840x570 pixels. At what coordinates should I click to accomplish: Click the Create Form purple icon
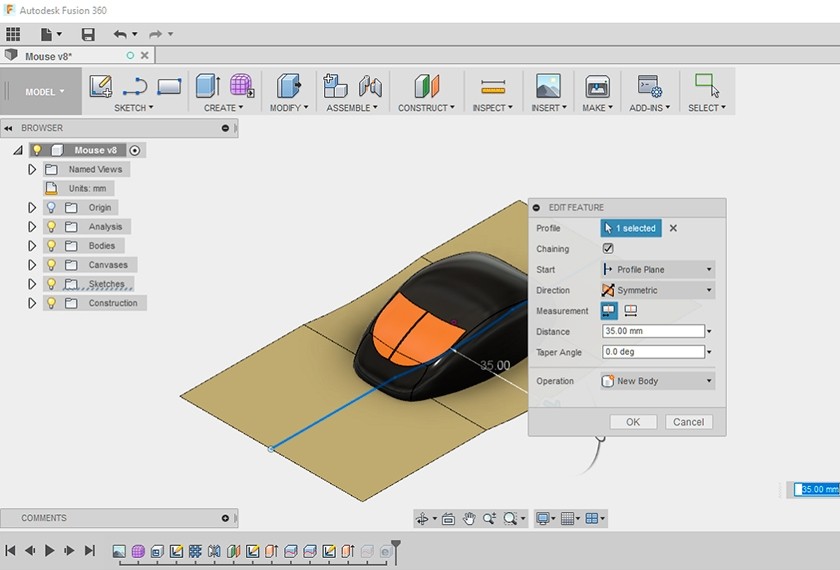click(x=242, y=86)
